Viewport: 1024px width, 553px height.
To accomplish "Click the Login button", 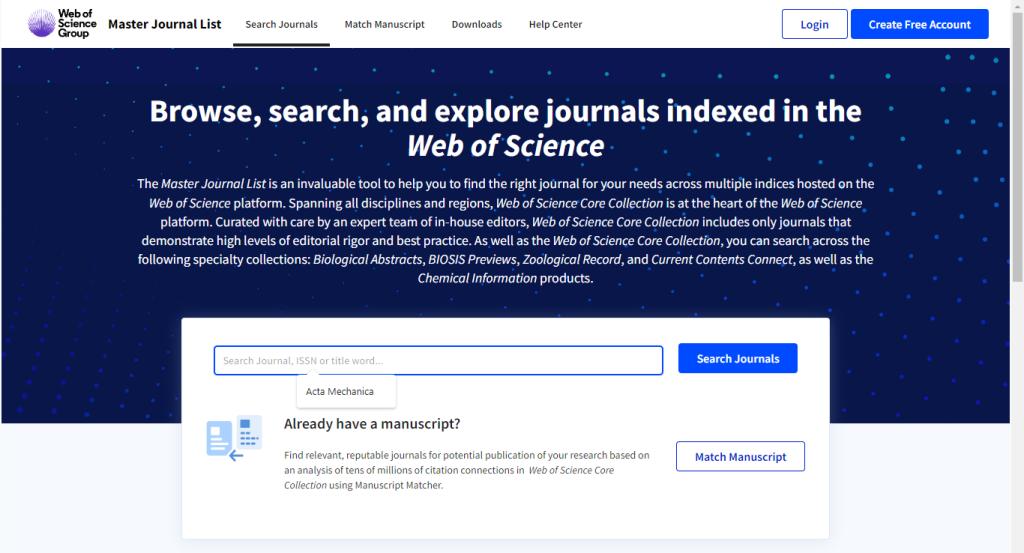I will (814, 24).
